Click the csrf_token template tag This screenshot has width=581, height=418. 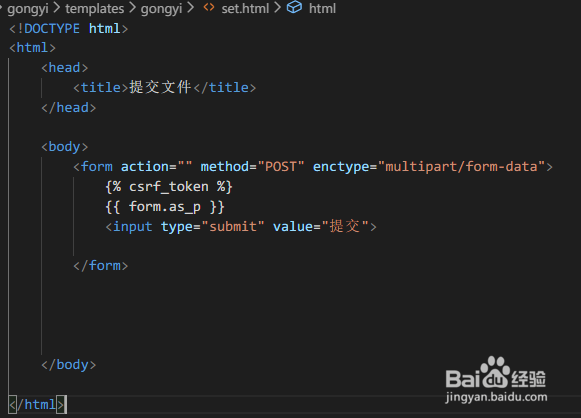[169, 187]
